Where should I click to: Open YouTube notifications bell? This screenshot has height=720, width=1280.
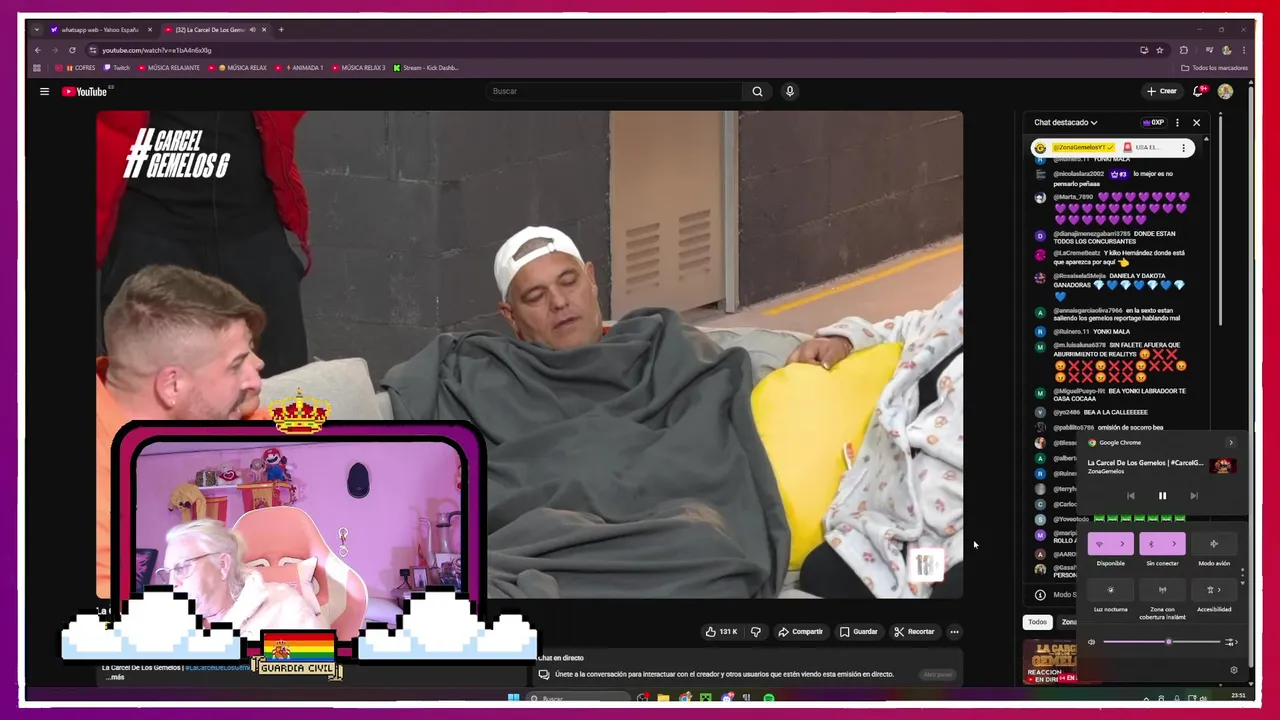coord(1198,91)
